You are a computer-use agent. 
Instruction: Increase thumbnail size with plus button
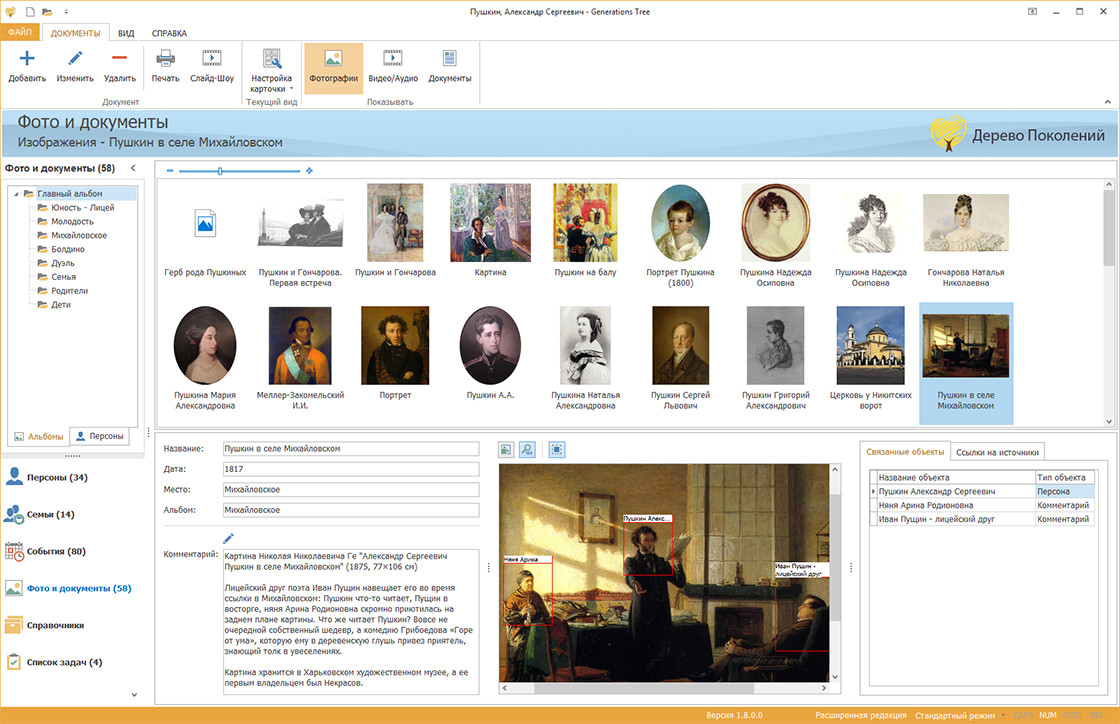point(309,171)
